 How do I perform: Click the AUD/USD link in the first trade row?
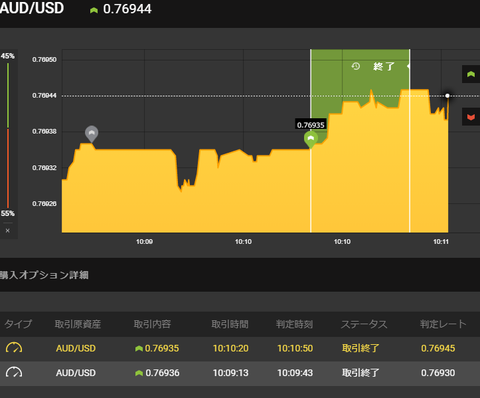(x=76, y=348)
